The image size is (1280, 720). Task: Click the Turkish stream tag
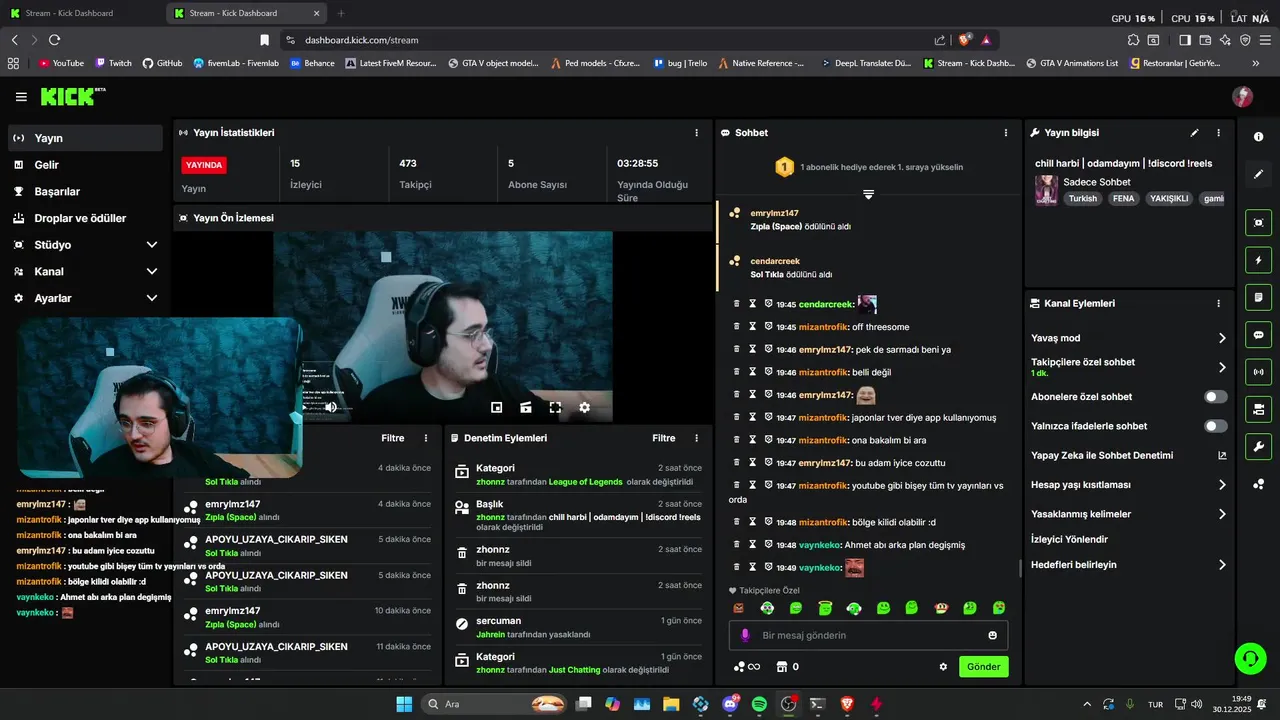[x=1082, y=198]
